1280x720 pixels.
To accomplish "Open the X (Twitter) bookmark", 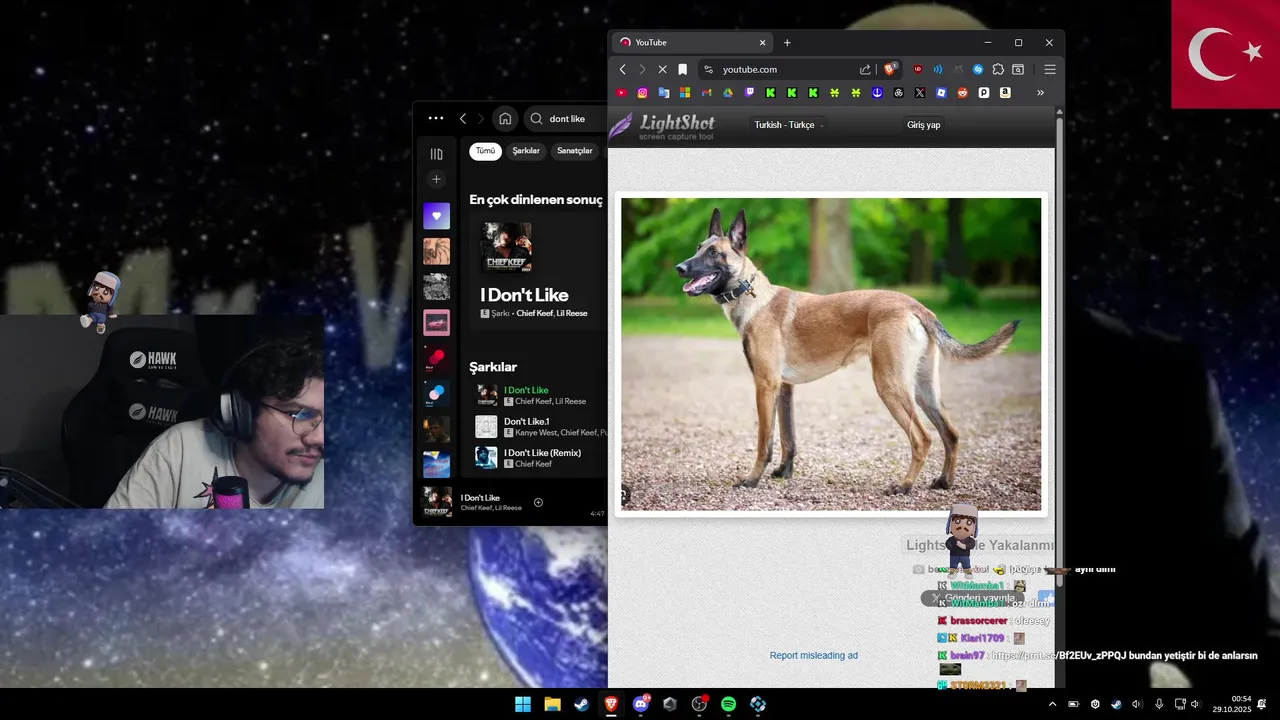I will point(920,93).
